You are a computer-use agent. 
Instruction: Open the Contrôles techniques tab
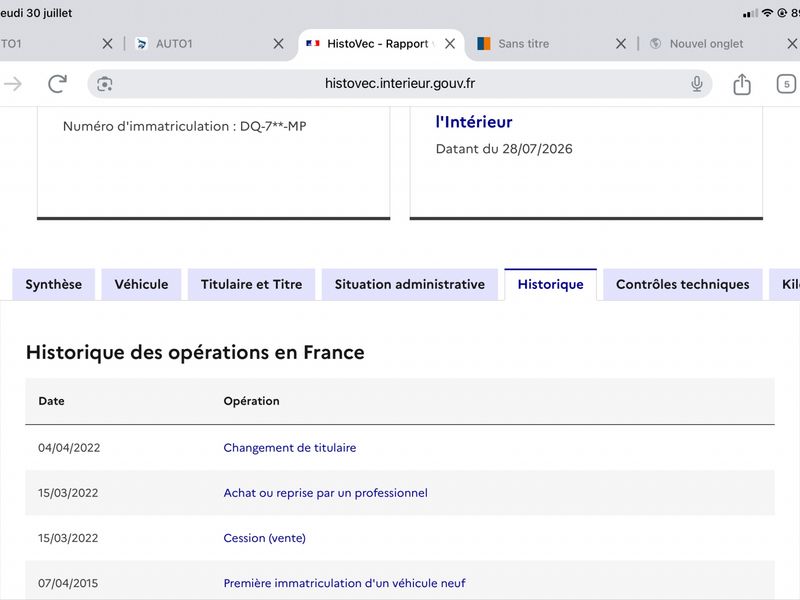coord(683,284)
